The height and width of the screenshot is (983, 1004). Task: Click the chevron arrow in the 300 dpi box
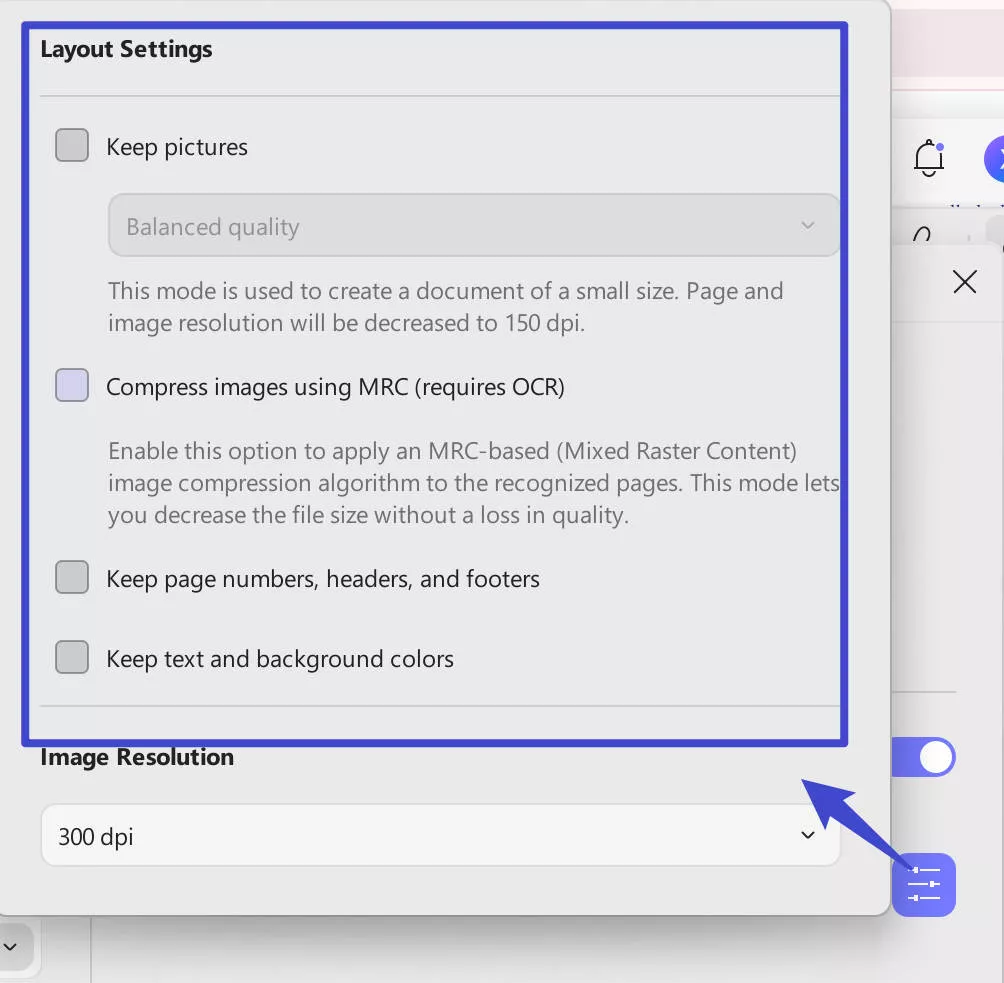click(808, 835)
